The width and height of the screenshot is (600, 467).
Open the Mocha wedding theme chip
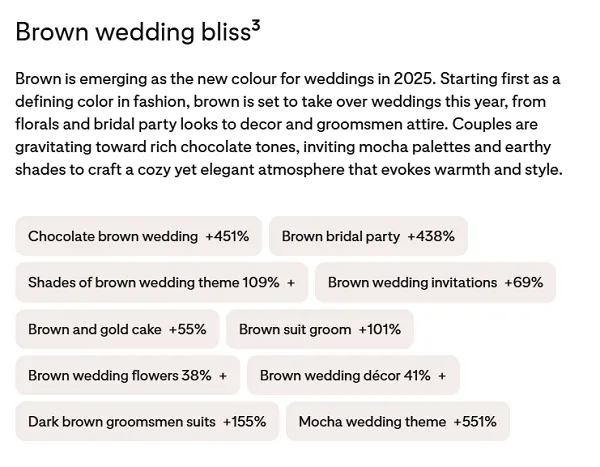tap(397, 422)
